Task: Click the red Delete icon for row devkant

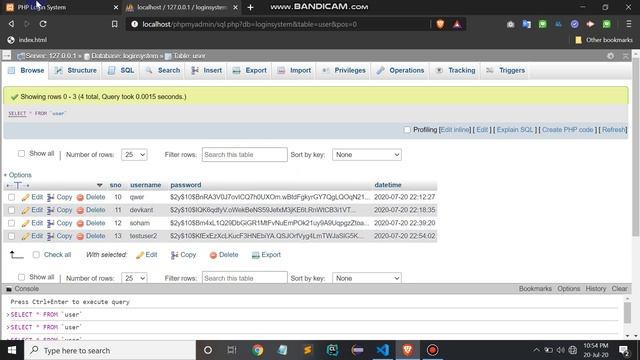Action: coord(80,210)
